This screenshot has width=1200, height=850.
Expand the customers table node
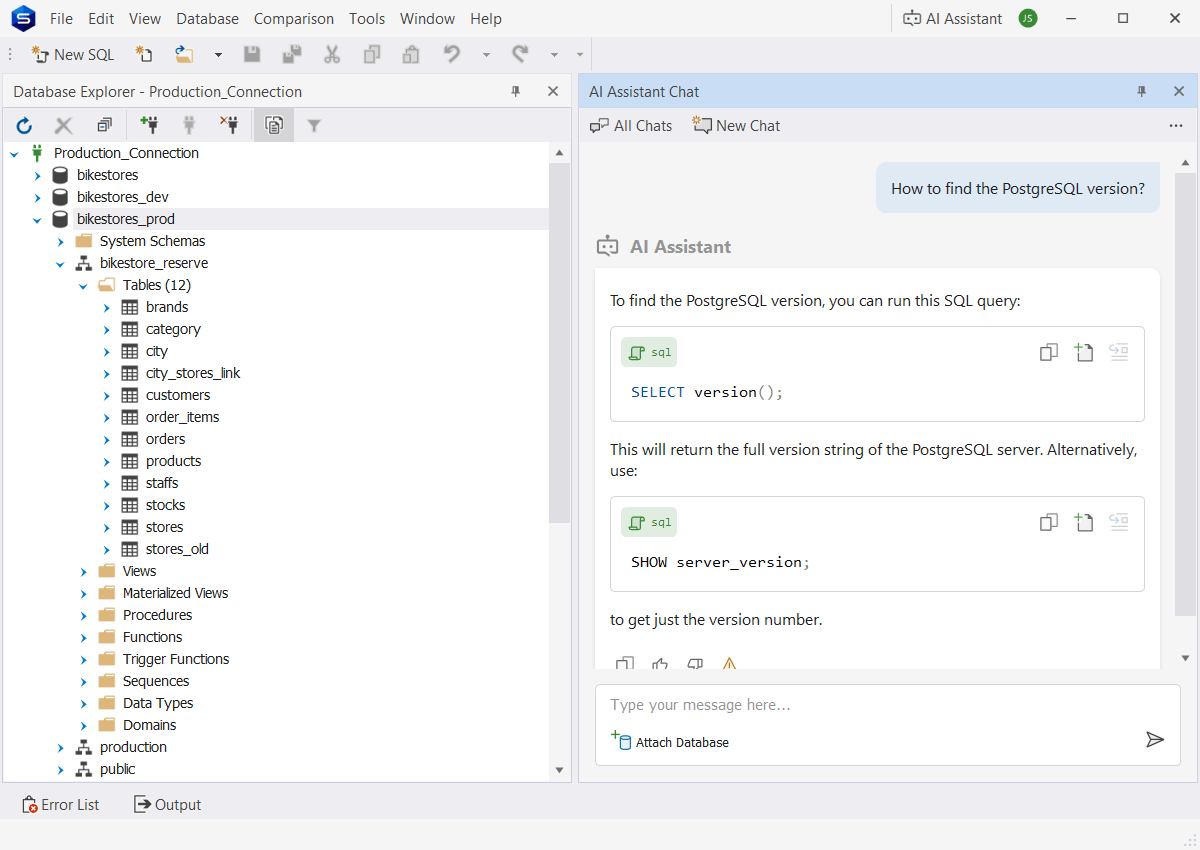click(x=106, y=395)
